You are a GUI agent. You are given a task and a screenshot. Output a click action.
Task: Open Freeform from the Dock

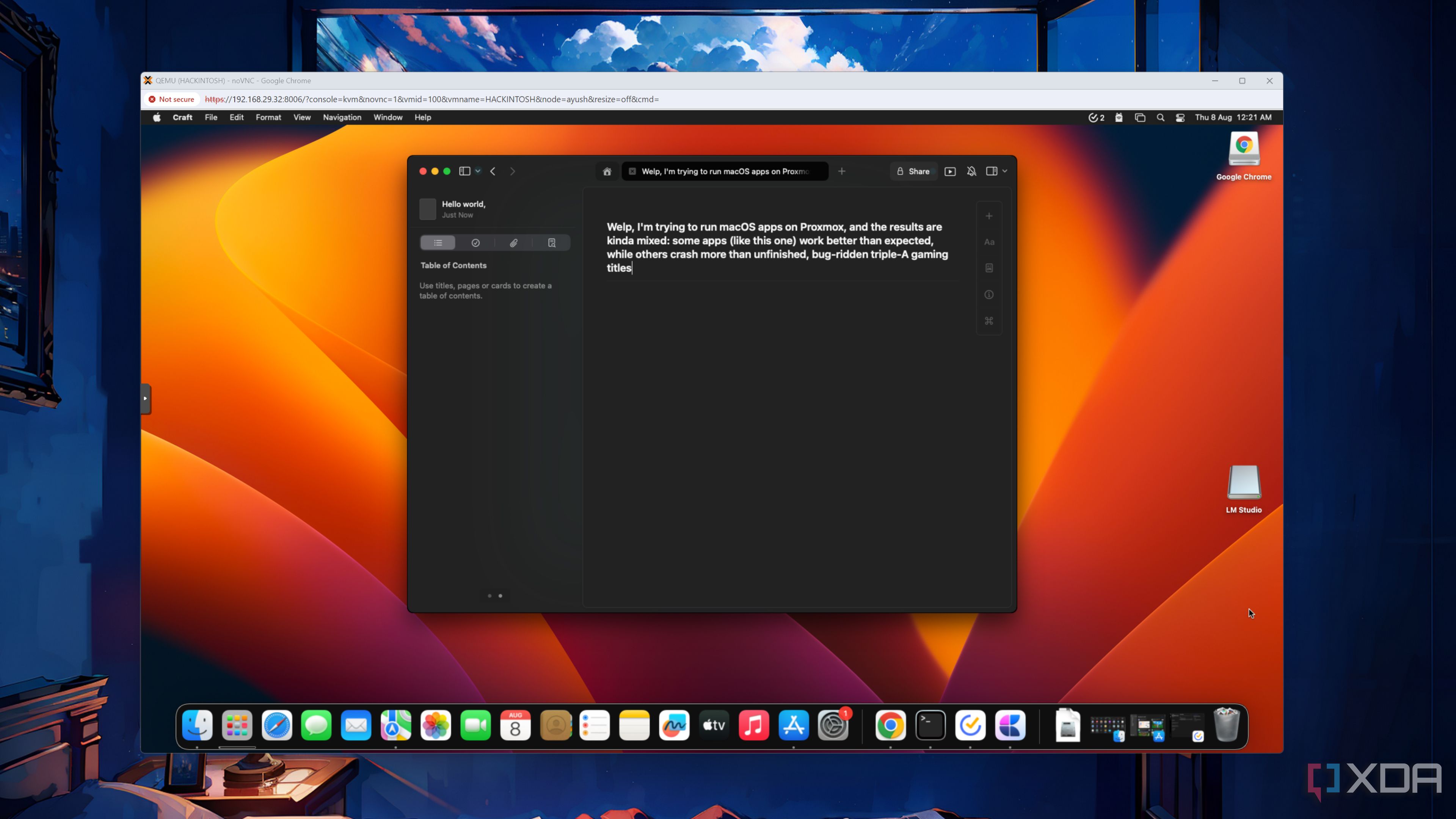tap(674, 725)
